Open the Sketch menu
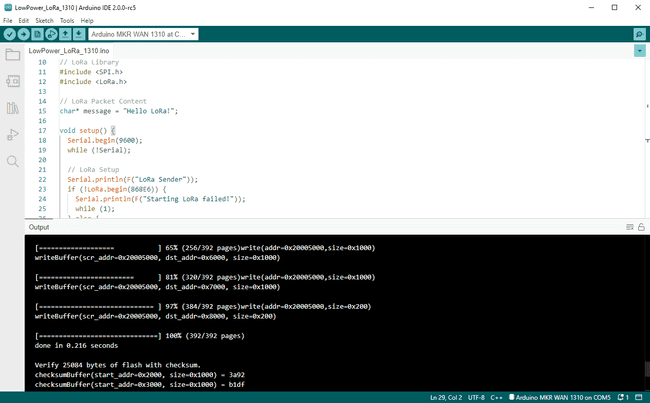The image size is (650, 403). click(x=44, y=20)
